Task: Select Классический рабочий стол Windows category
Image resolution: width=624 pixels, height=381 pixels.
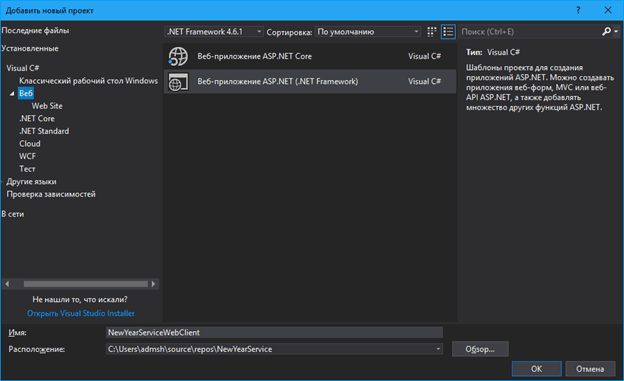Action: [x=88, y=81]
